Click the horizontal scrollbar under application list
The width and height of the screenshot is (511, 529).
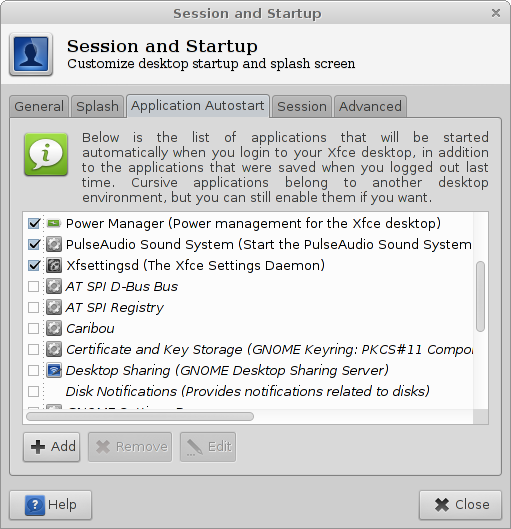pyautogui.click(x=140, y=416)
